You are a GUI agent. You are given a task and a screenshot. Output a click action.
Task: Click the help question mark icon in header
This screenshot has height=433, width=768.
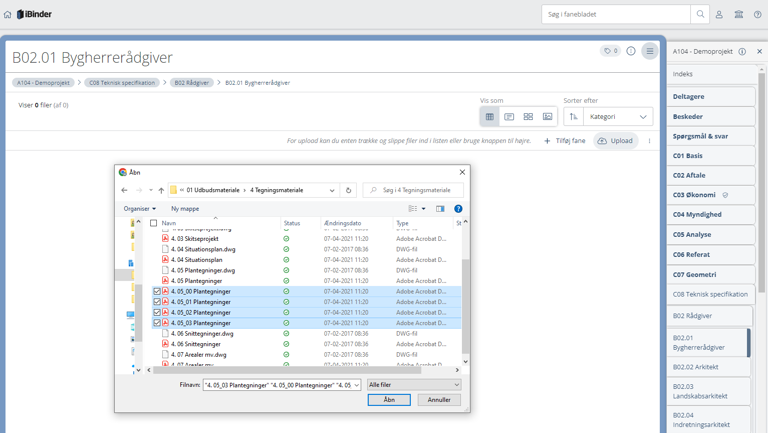(758, 15)
